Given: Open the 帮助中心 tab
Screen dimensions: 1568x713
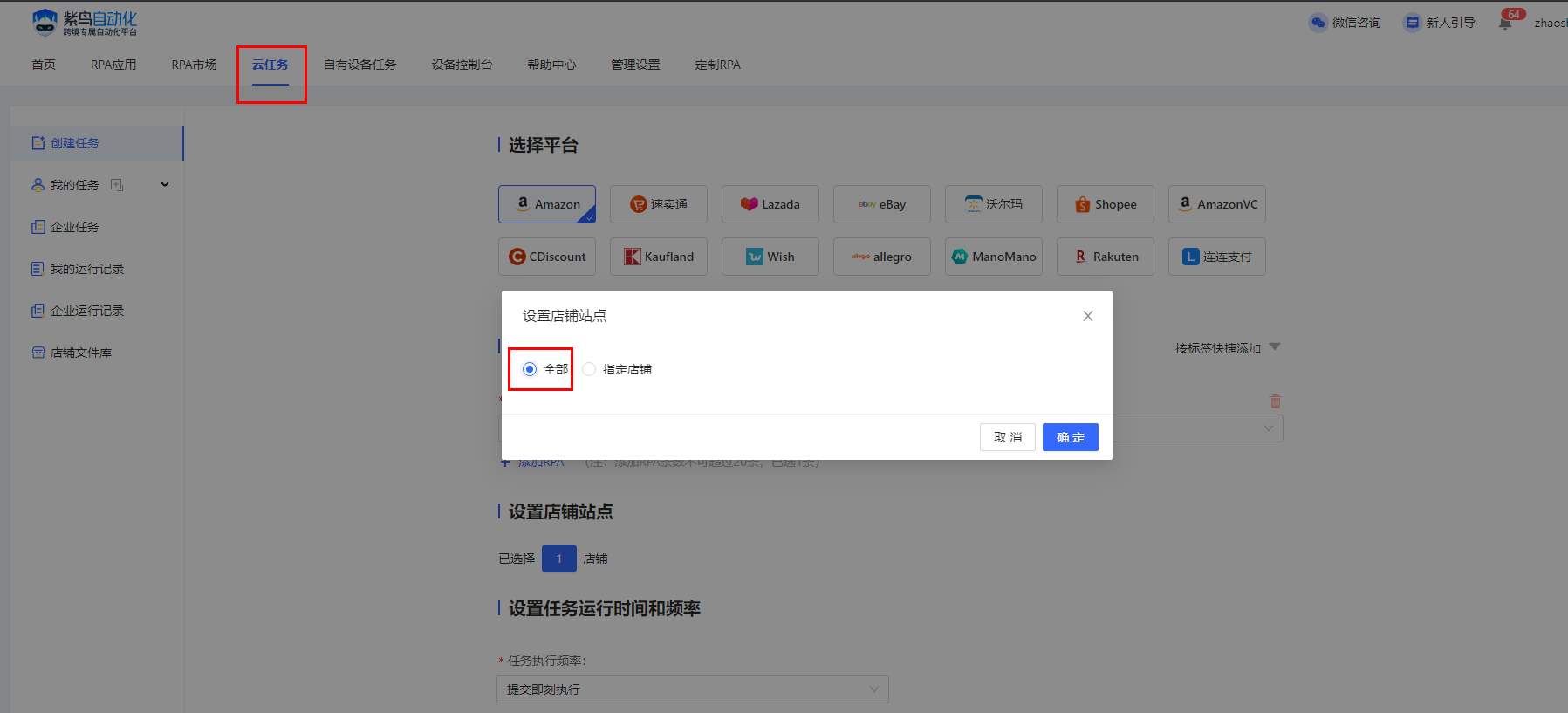Looking at the screenshot, I should tap(551, 65).
